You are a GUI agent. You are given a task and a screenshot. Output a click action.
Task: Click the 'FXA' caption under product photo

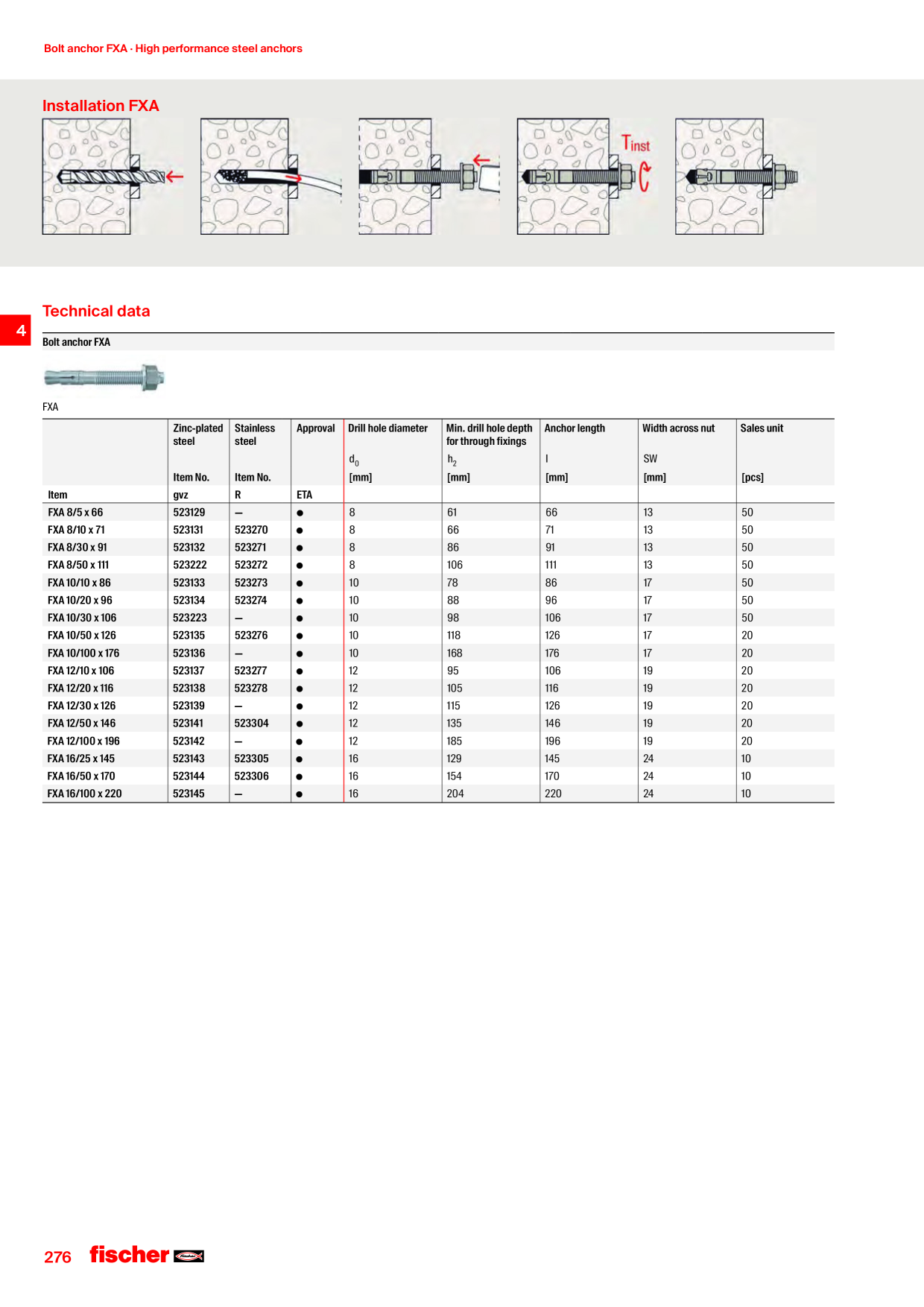tap(51, 407)
